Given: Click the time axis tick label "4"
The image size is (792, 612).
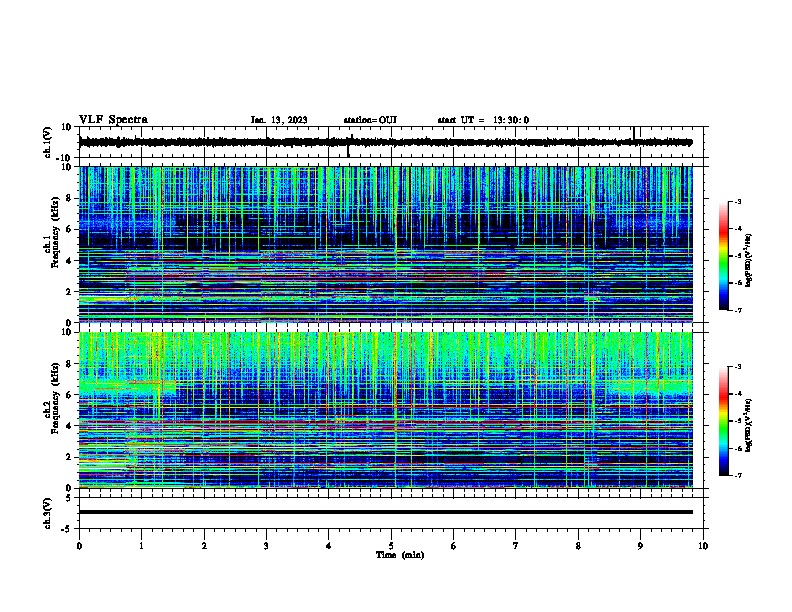Looking at the screenshot, I should click(x=328, y=546).
